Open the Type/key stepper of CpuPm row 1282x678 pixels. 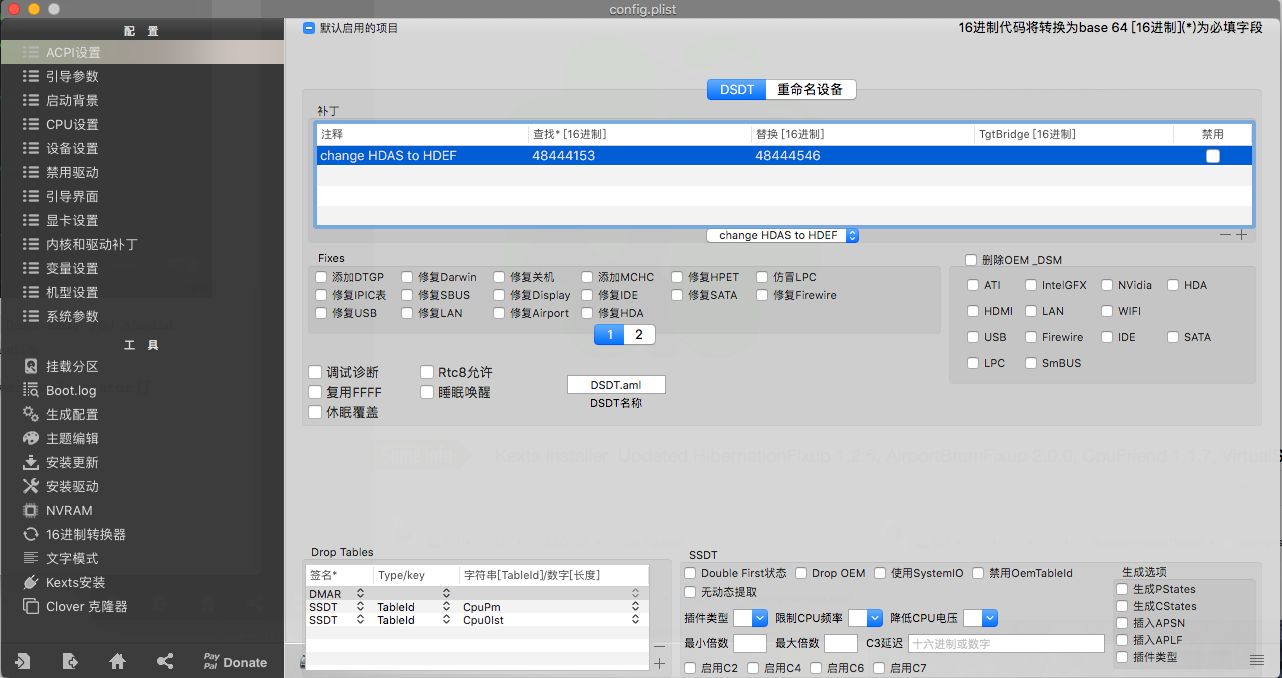[446, 607]
